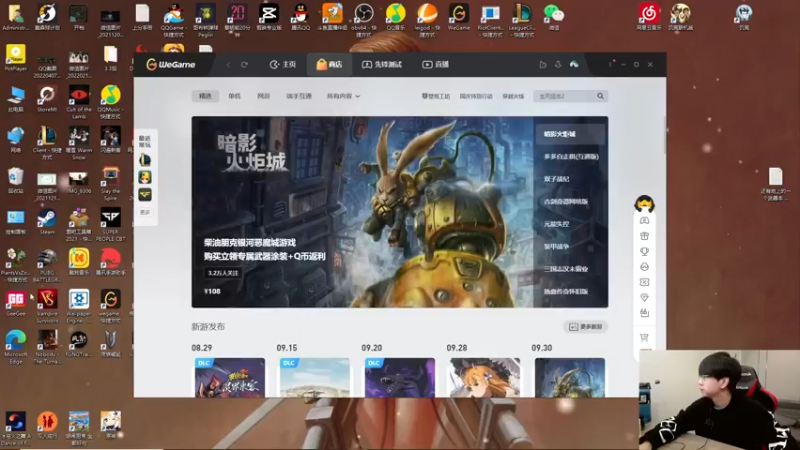
Task: Open Microsoft Edge desktop shortcut
Action: coord(15,347)
